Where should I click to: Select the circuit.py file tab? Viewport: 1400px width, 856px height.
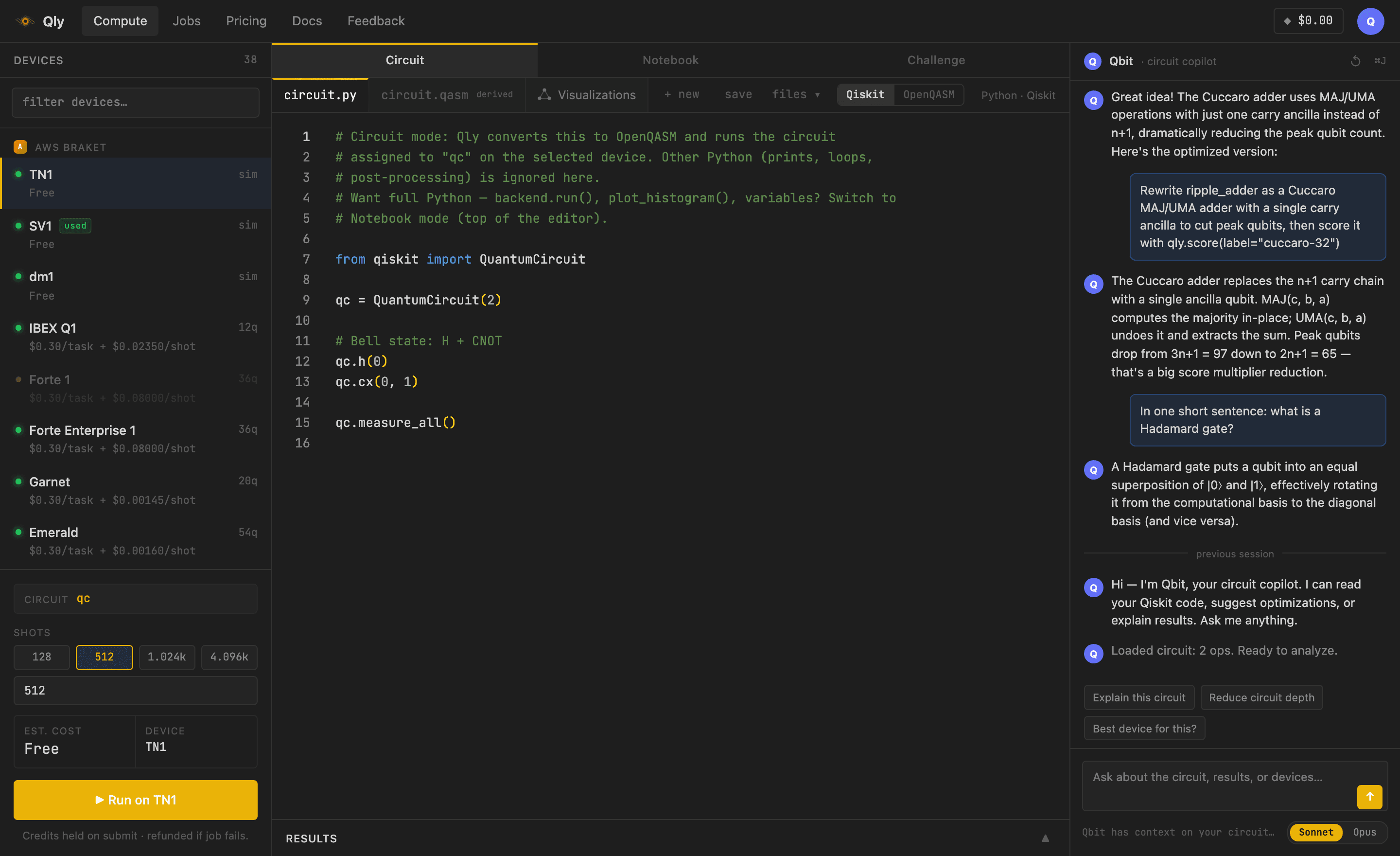point(320,95)
